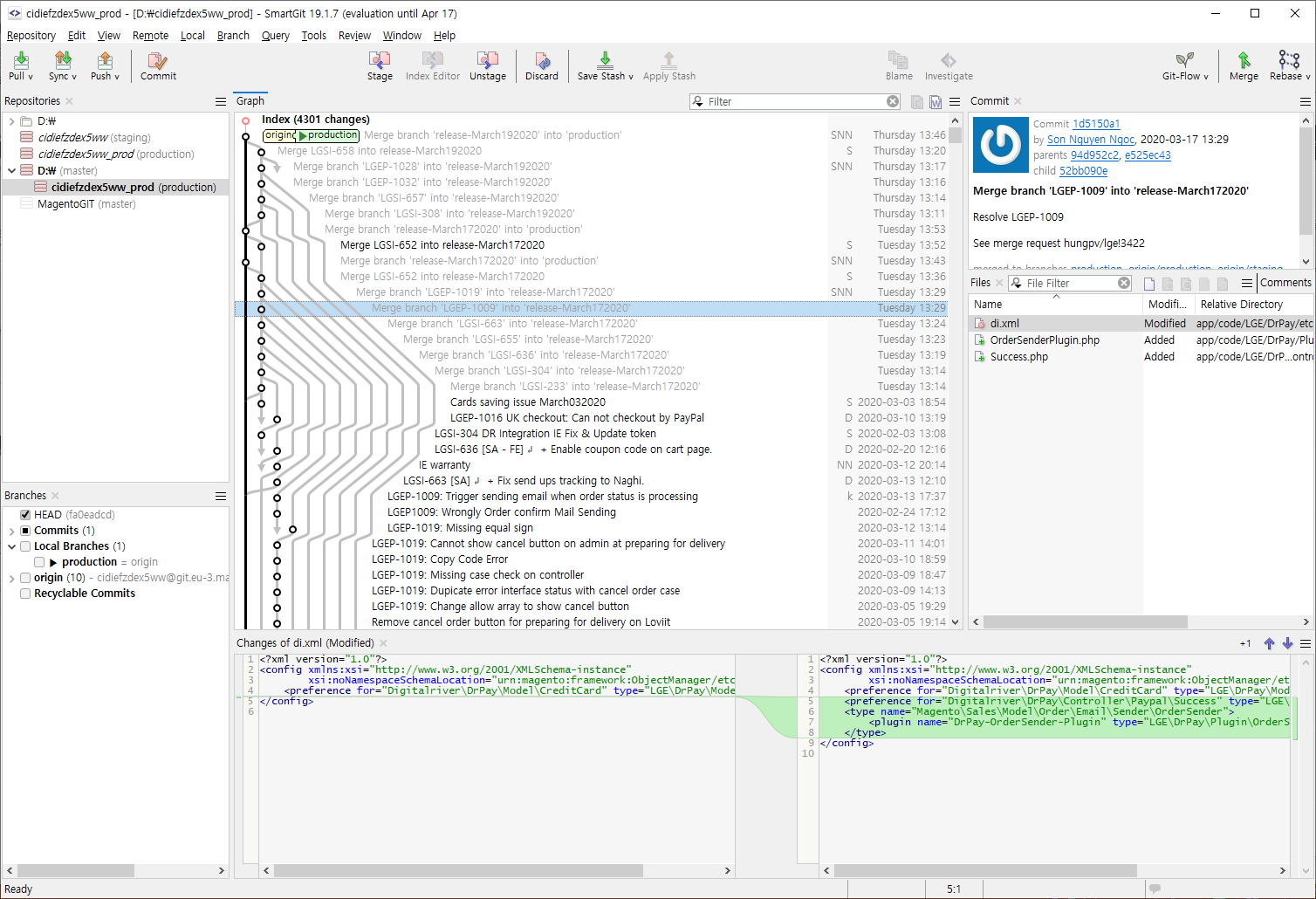Close the Repositories panel
This screenshot has height=899, width=1316.
(x=69, y=101)
